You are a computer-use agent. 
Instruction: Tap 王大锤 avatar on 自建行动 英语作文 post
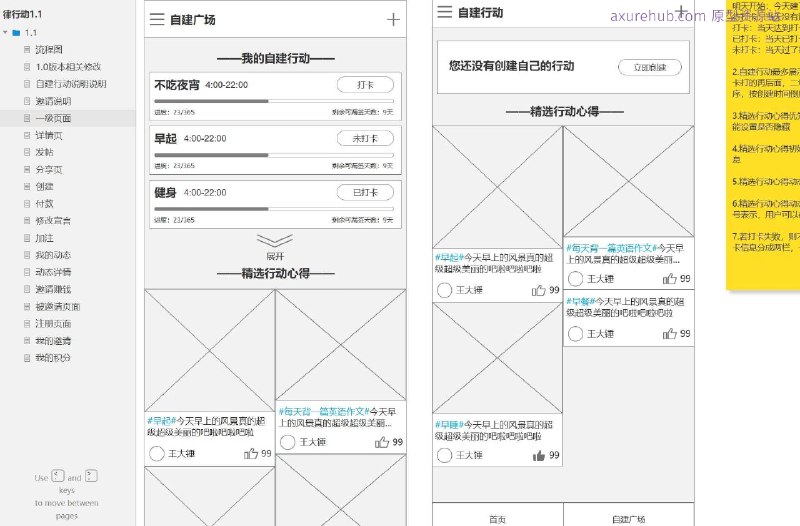pyautogui.click(x=576, y=279)
